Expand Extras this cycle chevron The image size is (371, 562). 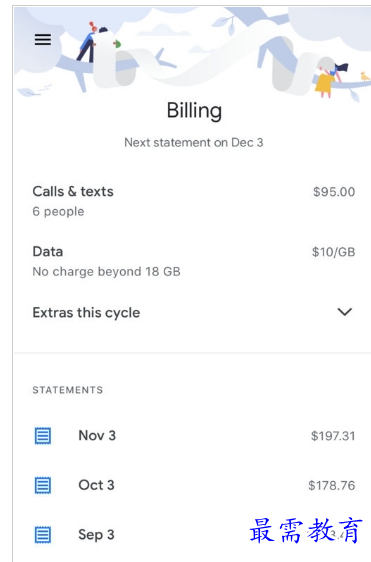click(344, 312)
